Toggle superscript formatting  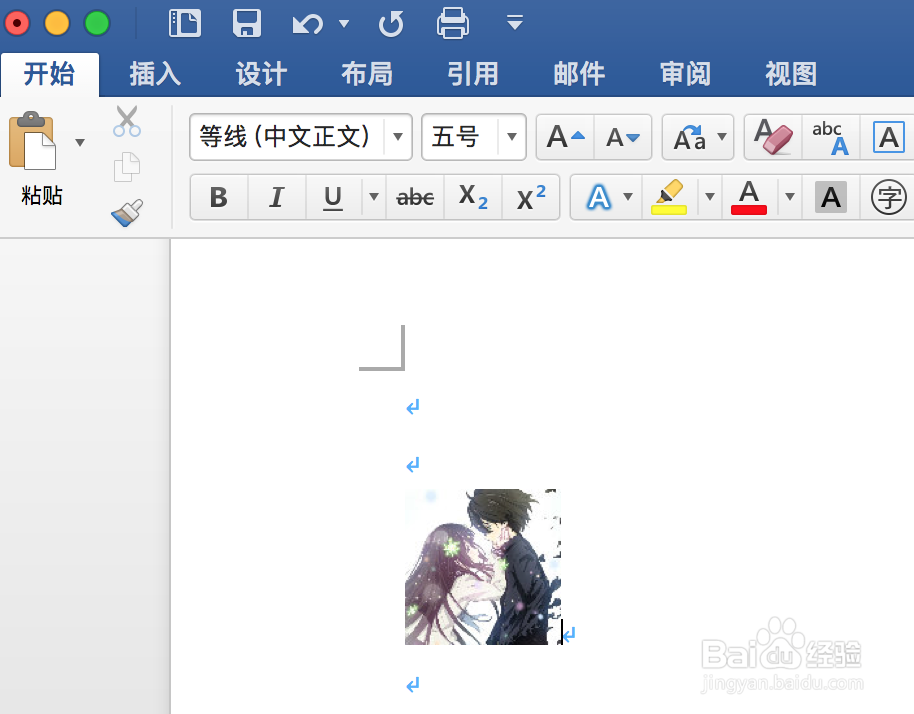530,197
